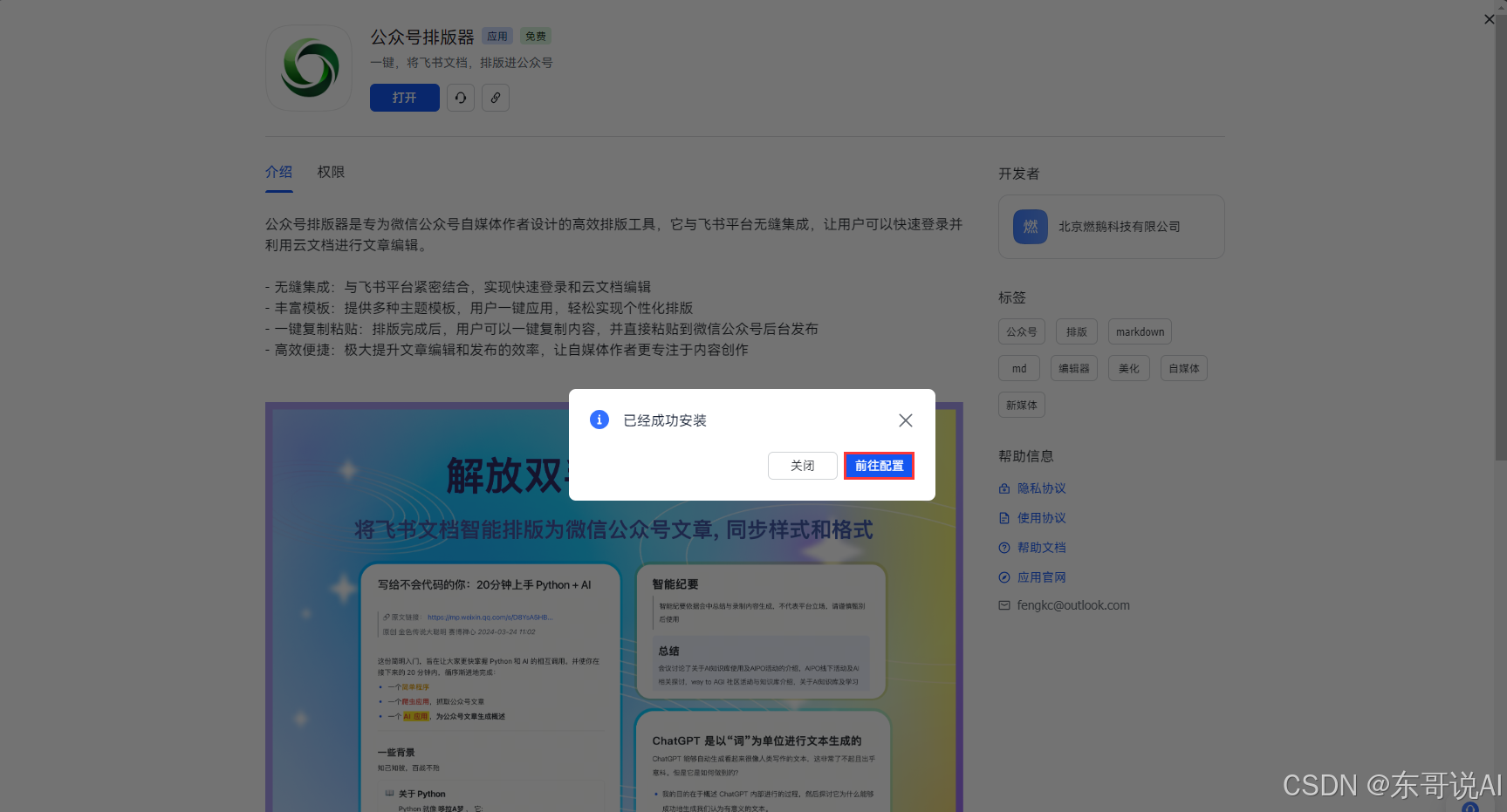Viewport: 1507px width, 812px height.
Task: Click the promotional preview image
Action: (614, 607)
